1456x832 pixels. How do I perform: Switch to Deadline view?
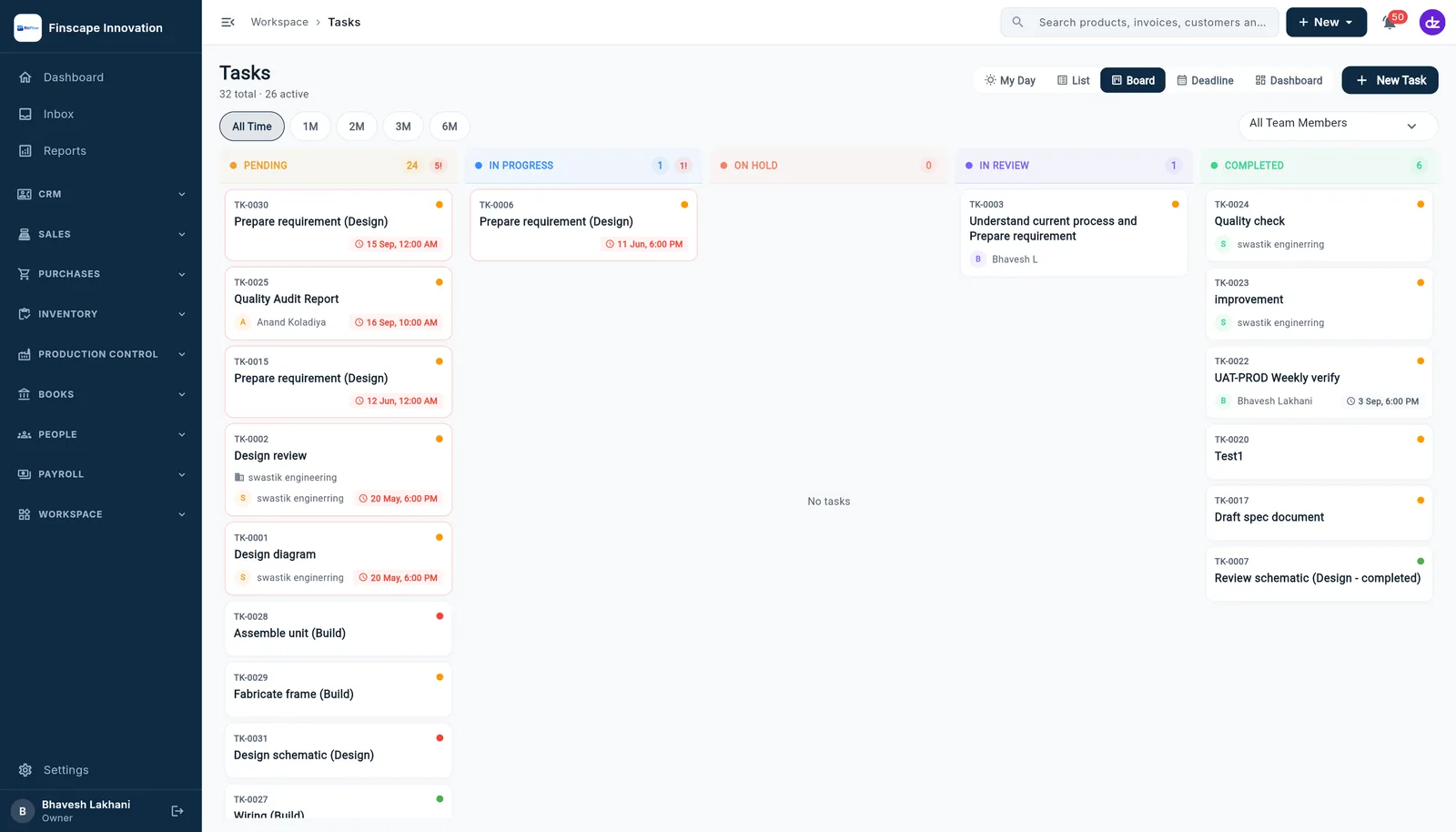pos(1206,80)
